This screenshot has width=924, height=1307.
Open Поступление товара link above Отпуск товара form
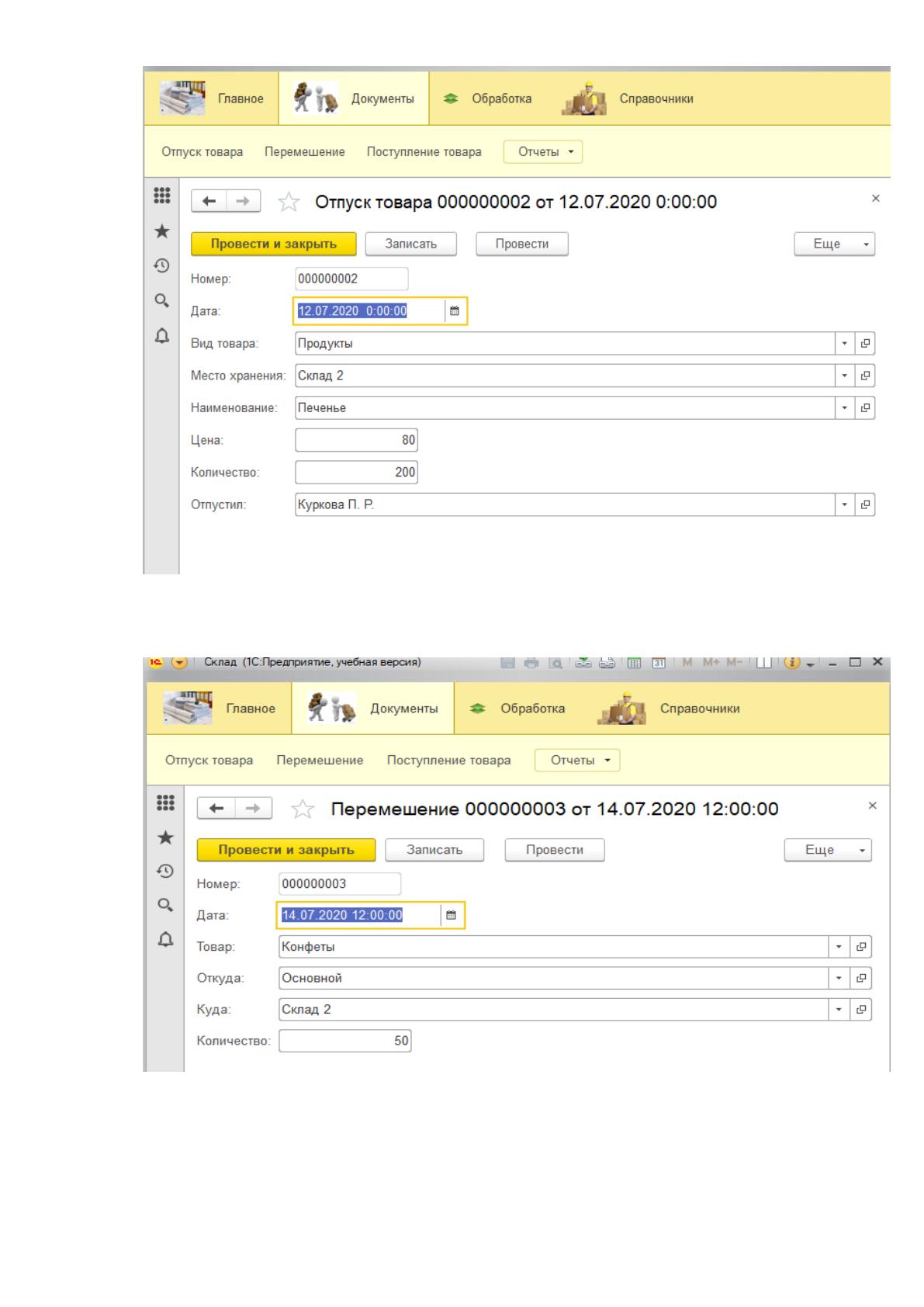point(424,151)
